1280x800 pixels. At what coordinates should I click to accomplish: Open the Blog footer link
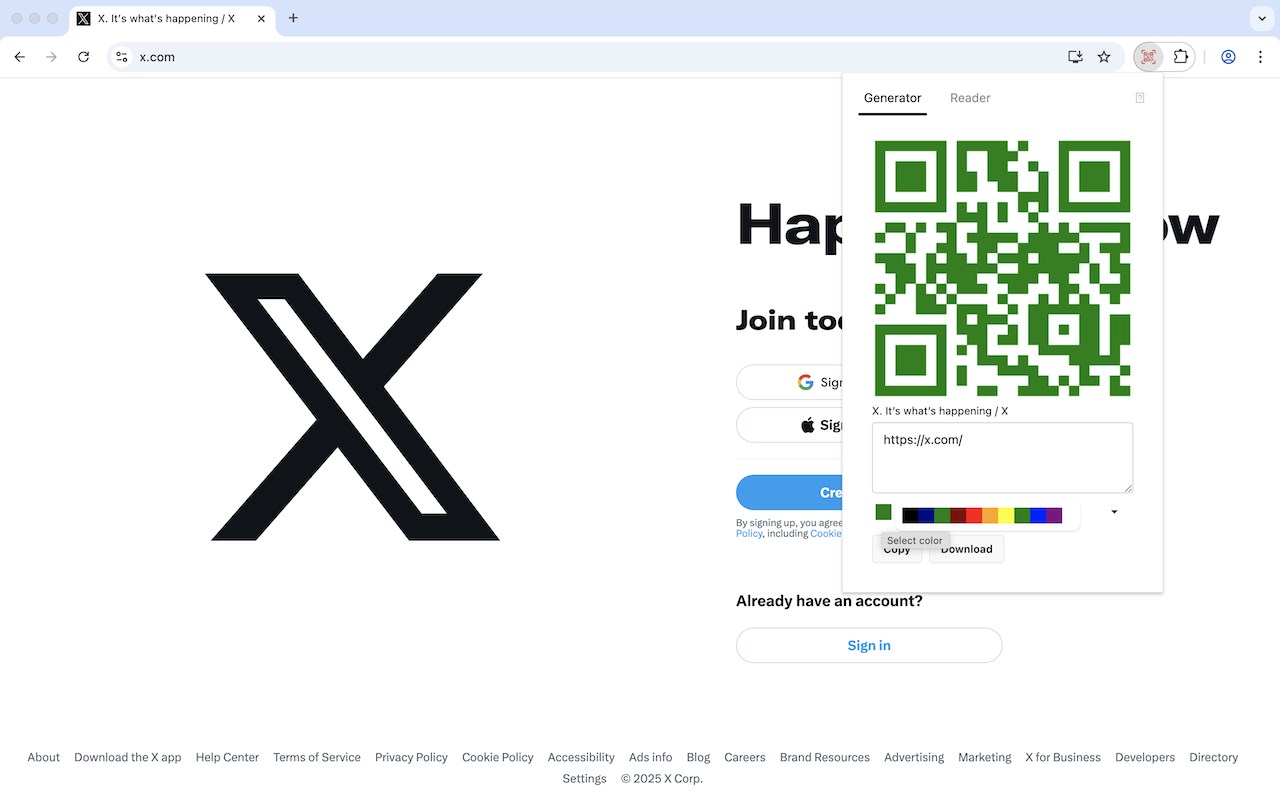698,757
